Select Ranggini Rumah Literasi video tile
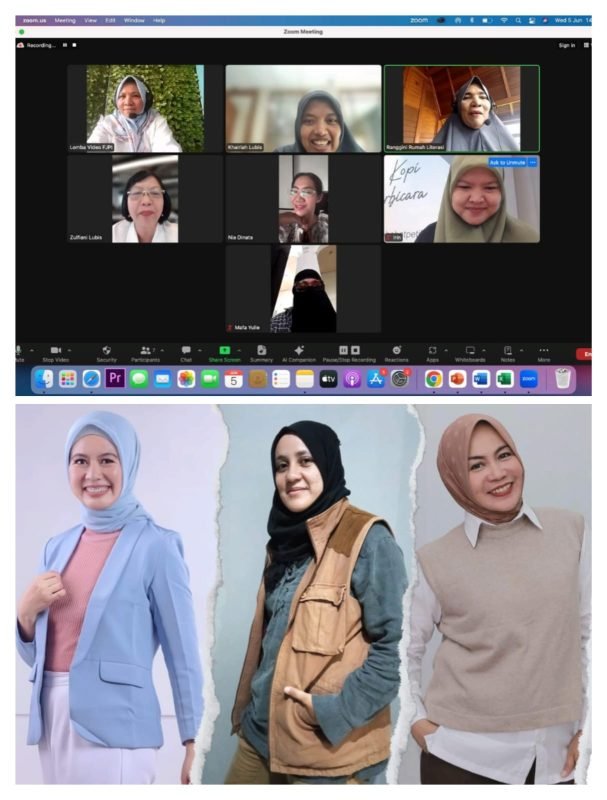 461,108
